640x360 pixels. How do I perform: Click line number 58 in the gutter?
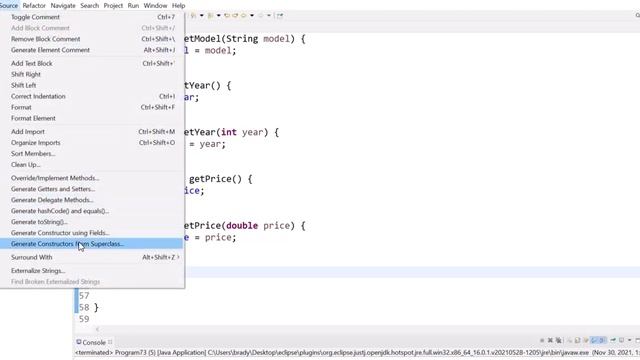pyautogui.click(x=84, y=307)
